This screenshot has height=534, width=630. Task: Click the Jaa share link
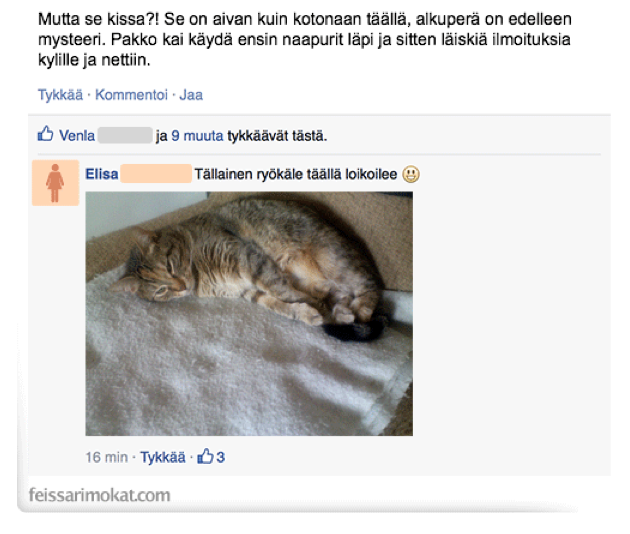pos(191,95)
